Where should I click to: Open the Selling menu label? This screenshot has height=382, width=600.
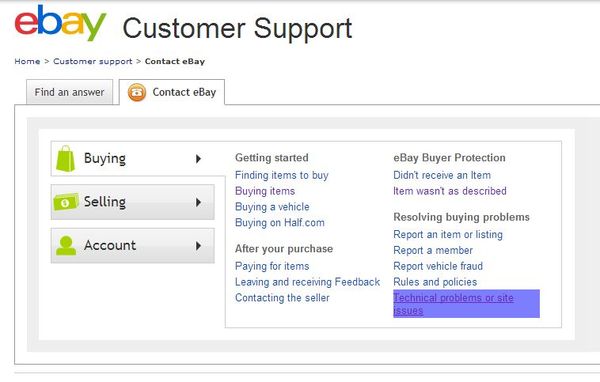pyautogui.click(x=105, y=202)
